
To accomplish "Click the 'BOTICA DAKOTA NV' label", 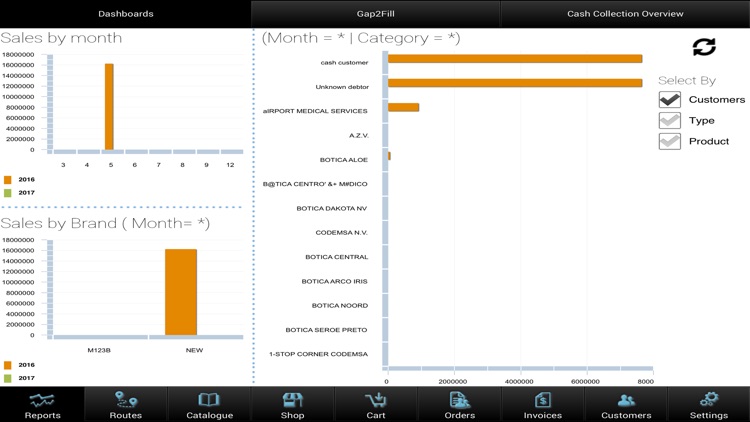I will [331, 209].
